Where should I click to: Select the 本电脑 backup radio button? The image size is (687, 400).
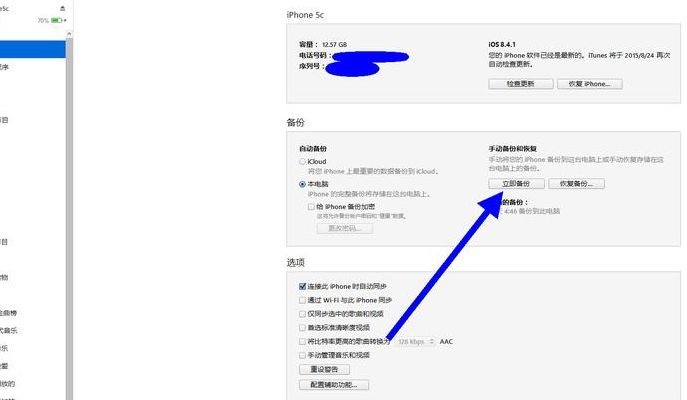coord(302,184)
